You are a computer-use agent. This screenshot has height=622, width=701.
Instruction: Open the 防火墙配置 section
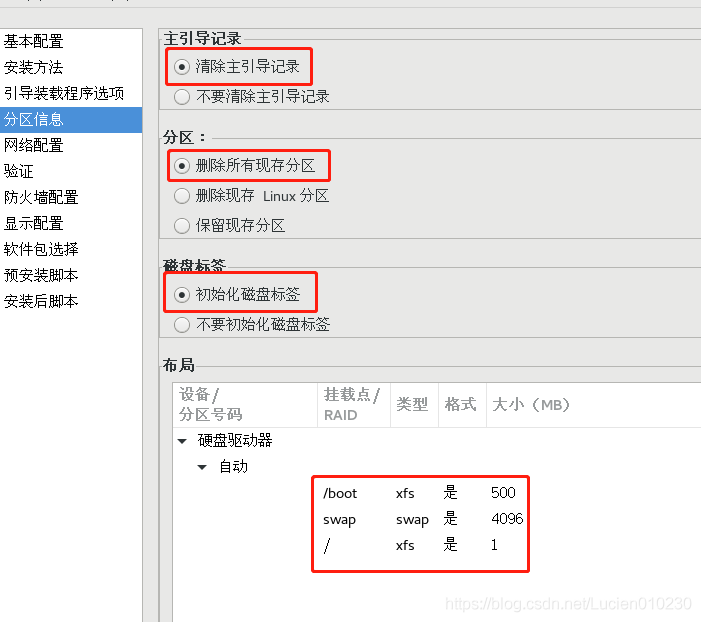(71, 197)
